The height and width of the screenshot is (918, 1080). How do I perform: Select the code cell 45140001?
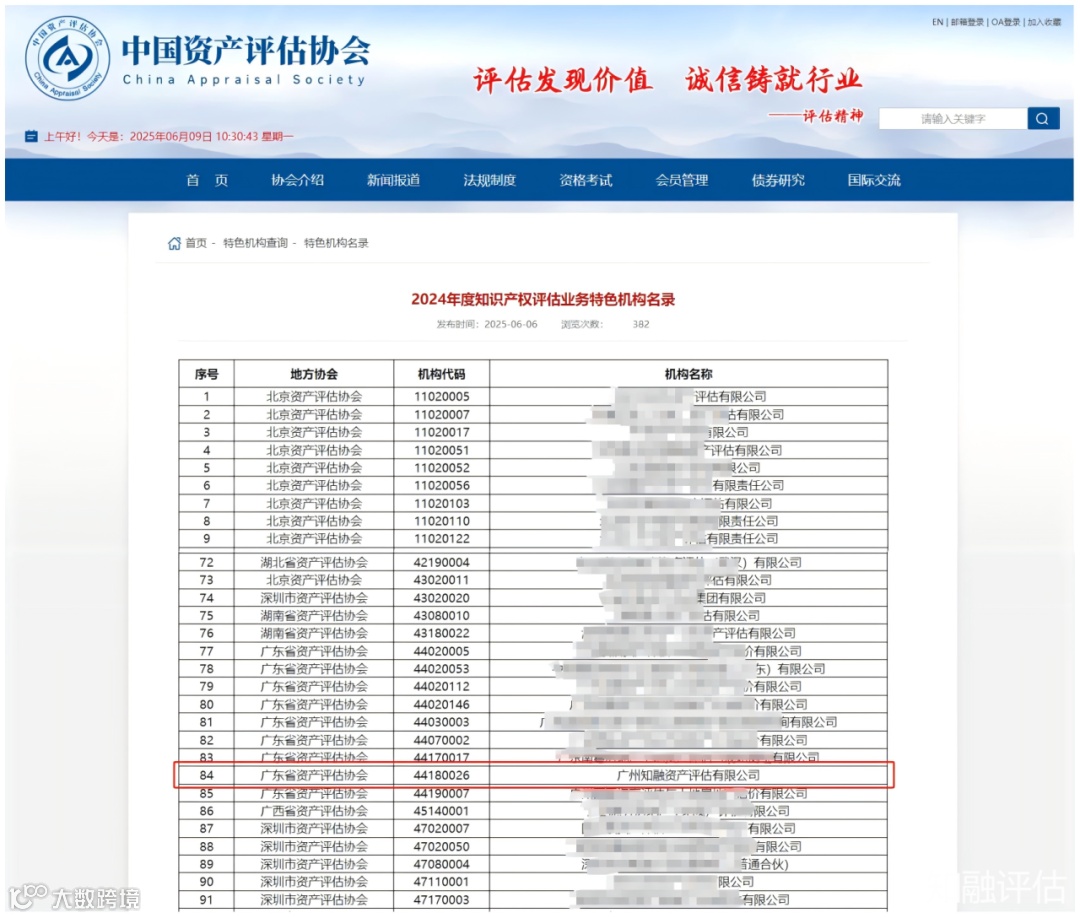[442, 811]
